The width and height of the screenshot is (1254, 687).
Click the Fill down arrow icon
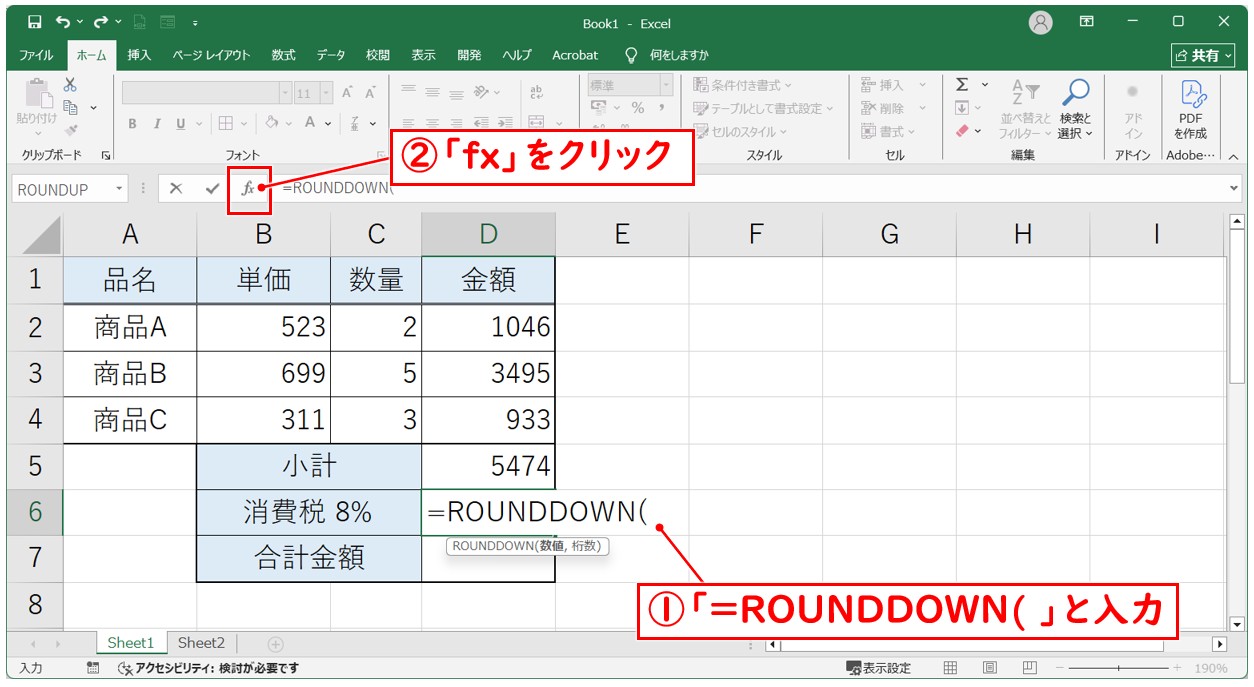coord(962,108)
